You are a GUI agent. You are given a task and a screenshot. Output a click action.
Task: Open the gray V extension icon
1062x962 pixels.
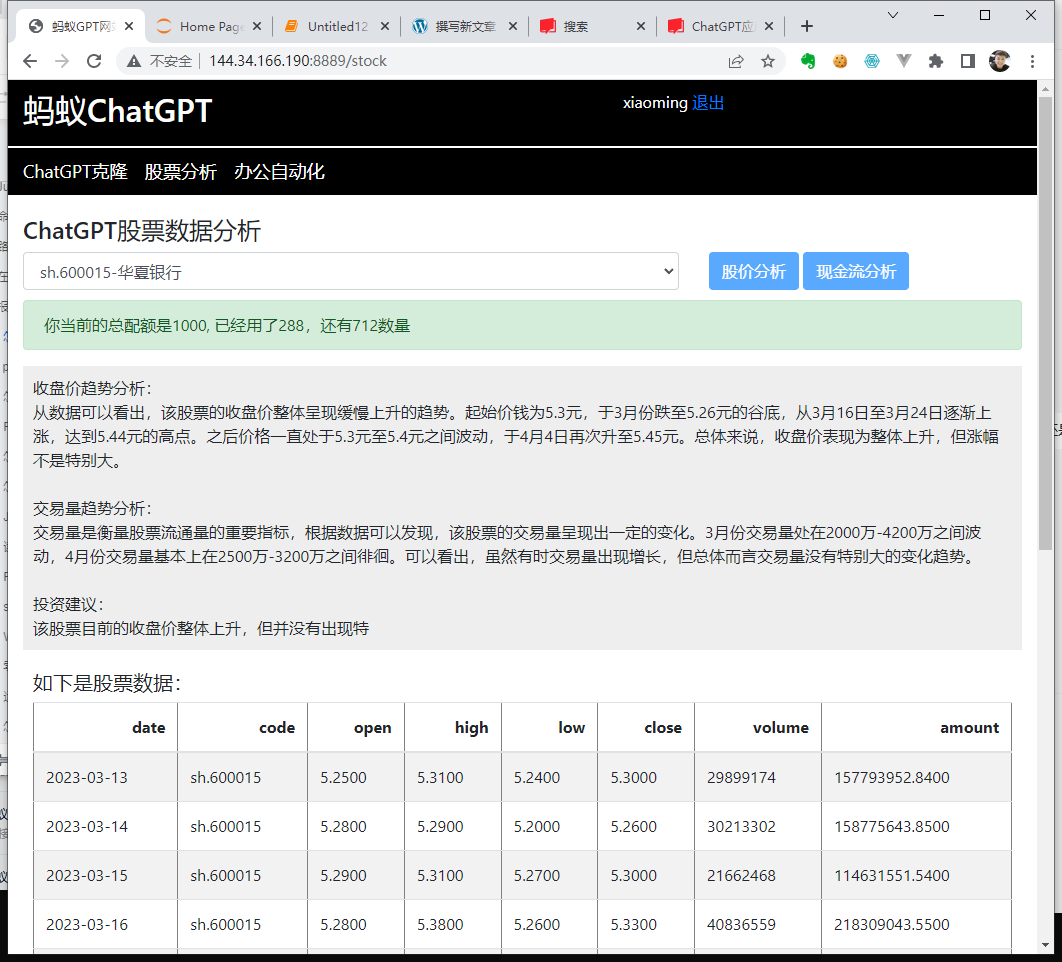[x=904, y=61]
